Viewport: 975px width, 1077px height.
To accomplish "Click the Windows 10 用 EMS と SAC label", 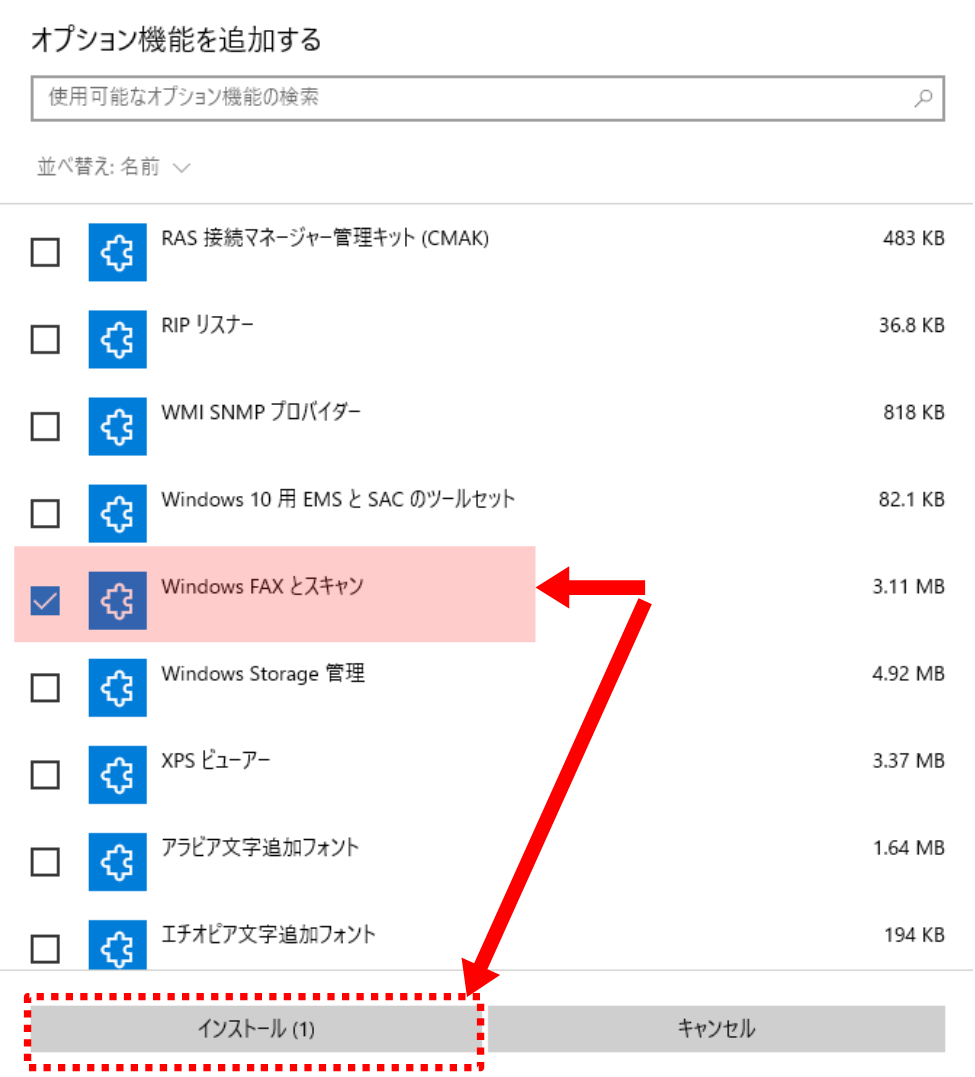I will tap(338, 499).
